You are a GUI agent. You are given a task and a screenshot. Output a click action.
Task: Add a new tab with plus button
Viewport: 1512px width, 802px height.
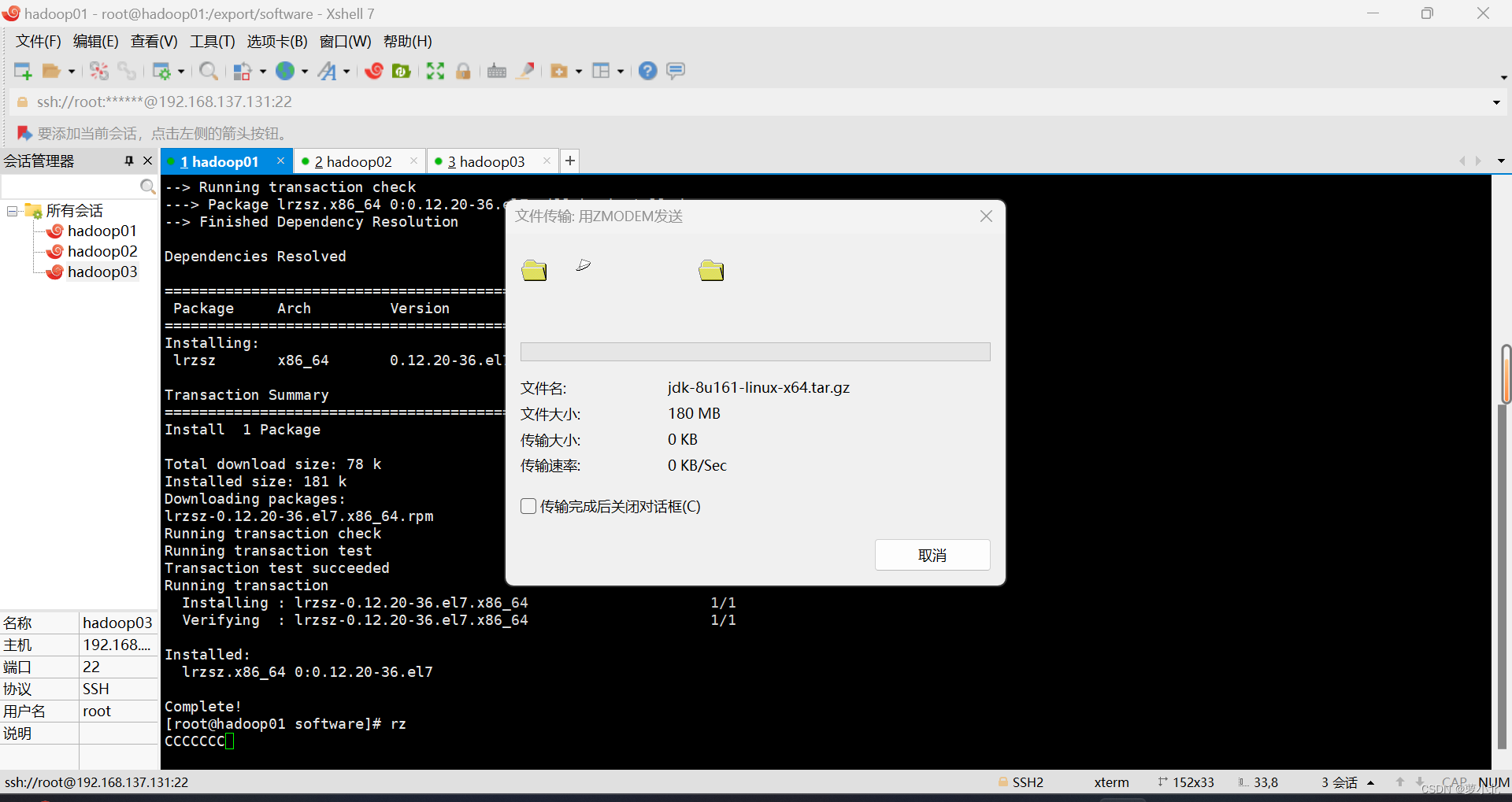pyautogui.click(x=570, y=161)
